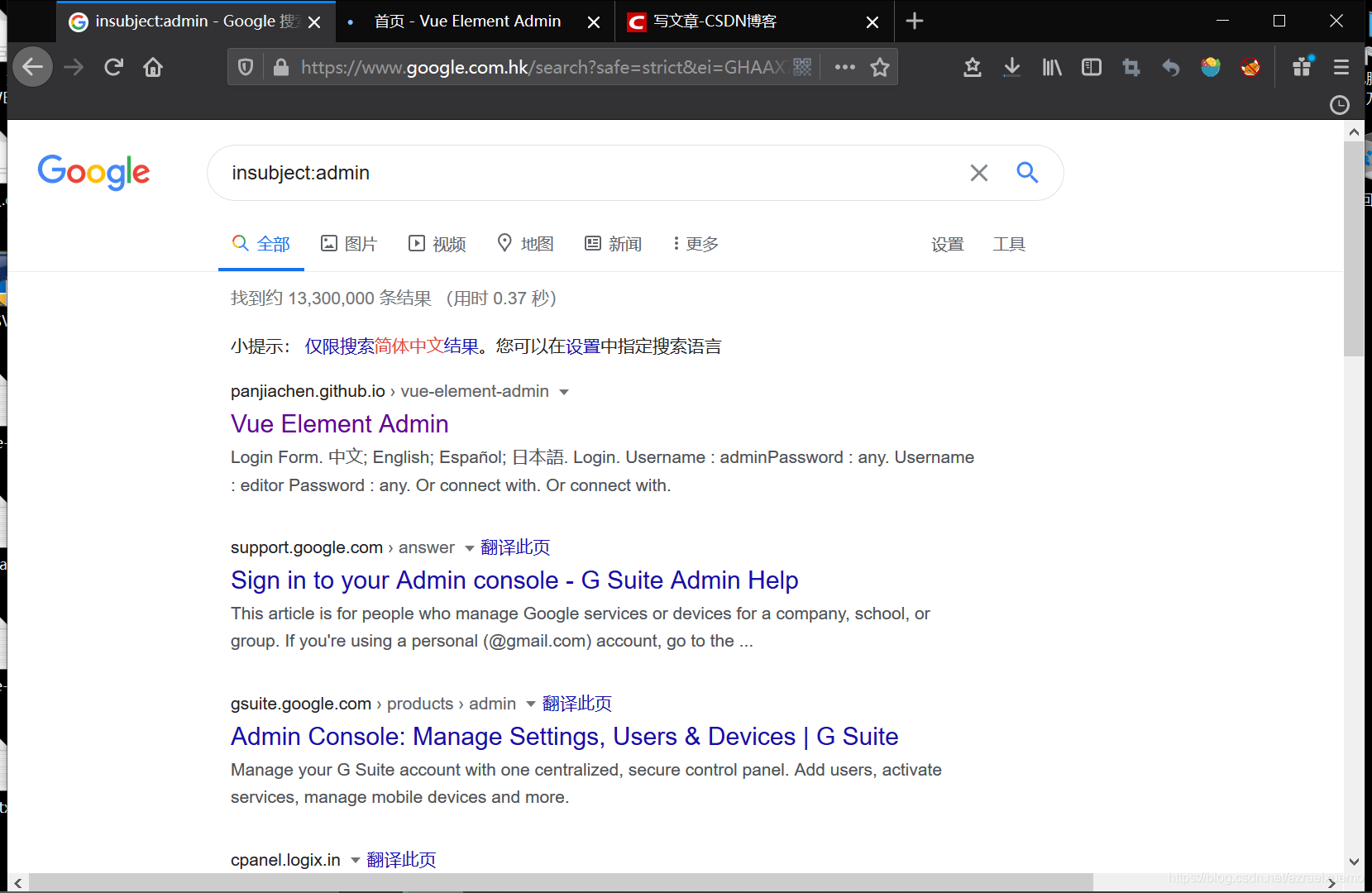Viewport: 1372px width, 893px height.
Task: Click 翻译此页 beside support.google.com
Action: [515, 547]
